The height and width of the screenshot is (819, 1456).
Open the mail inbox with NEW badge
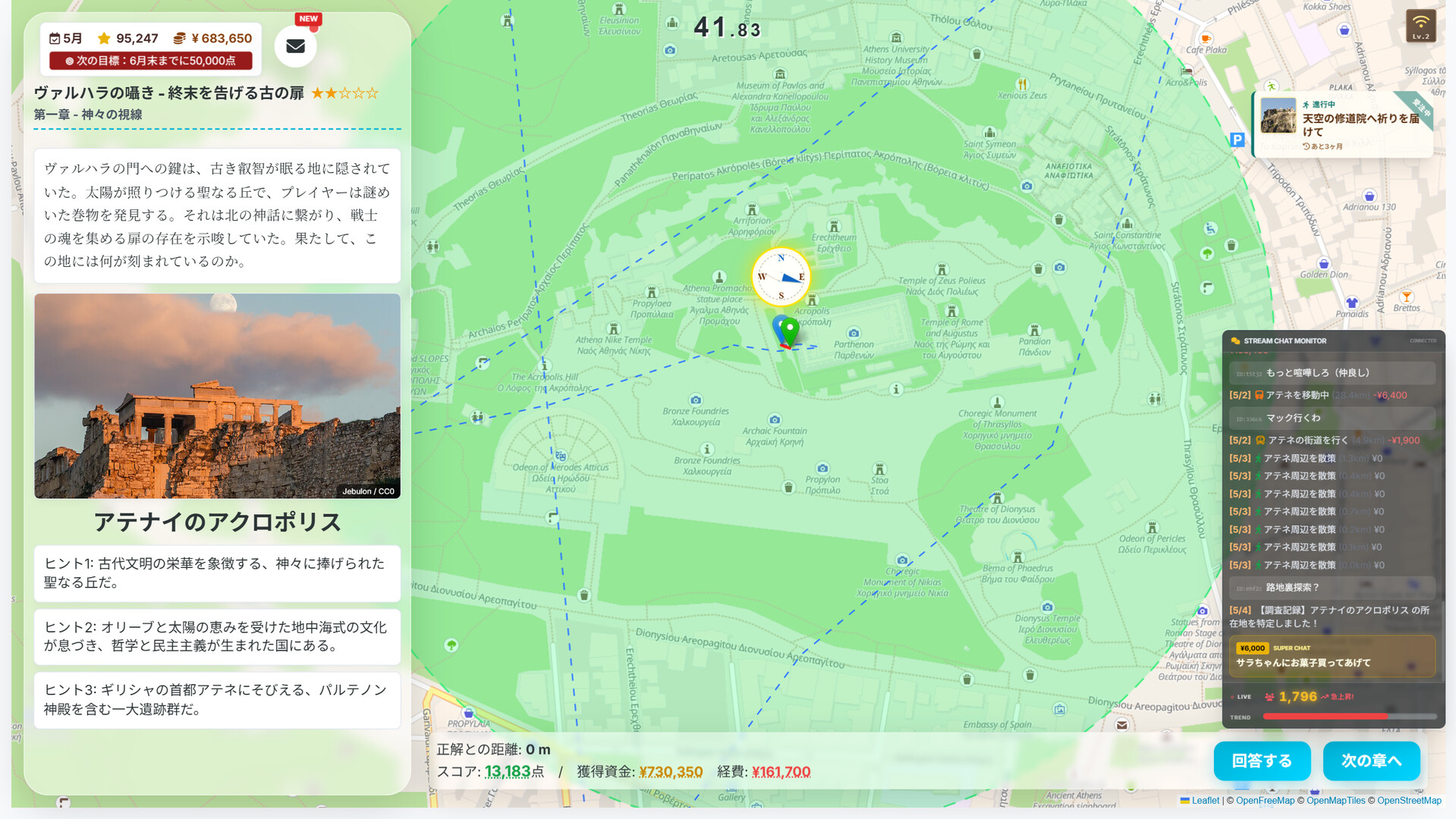(295, 46)
